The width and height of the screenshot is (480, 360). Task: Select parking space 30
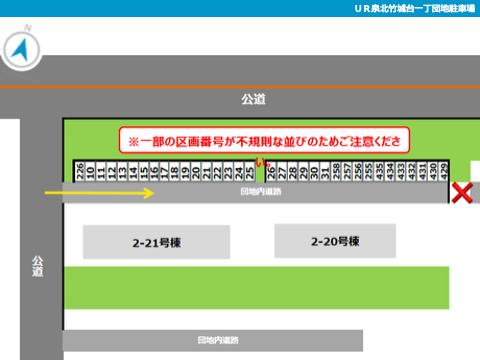314,171
